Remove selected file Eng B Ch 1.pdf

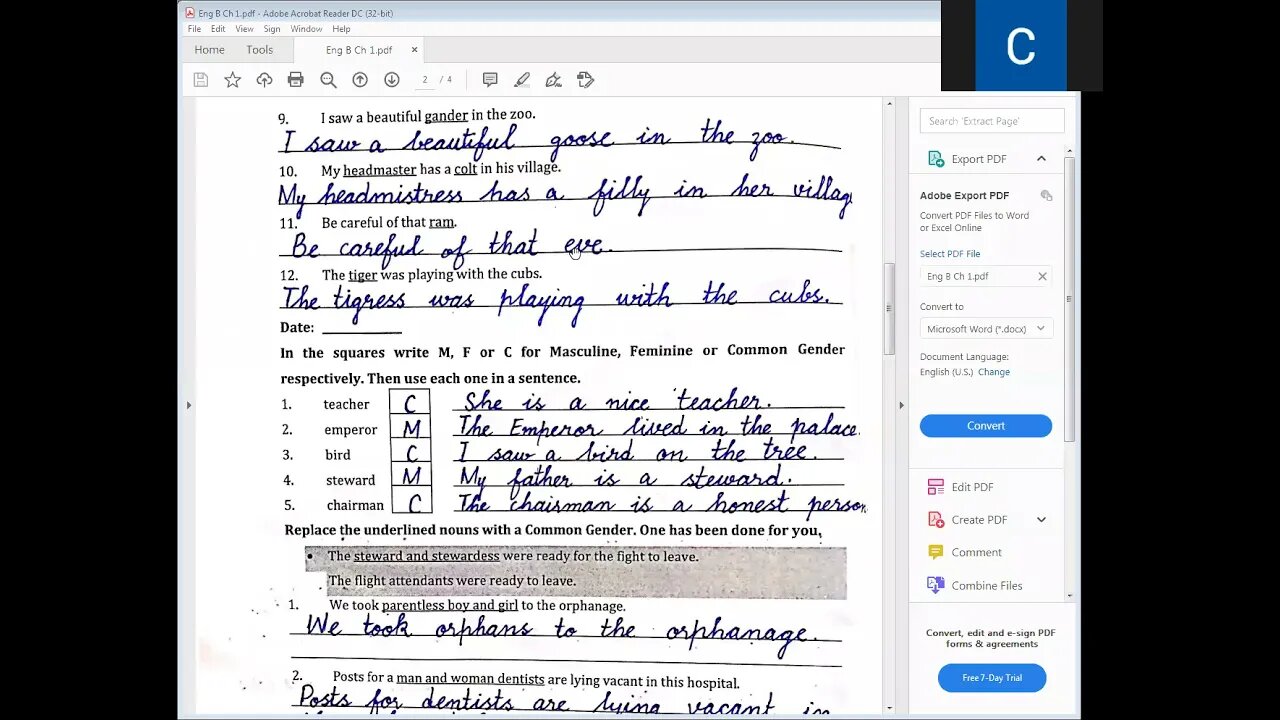click(1042, 276)
